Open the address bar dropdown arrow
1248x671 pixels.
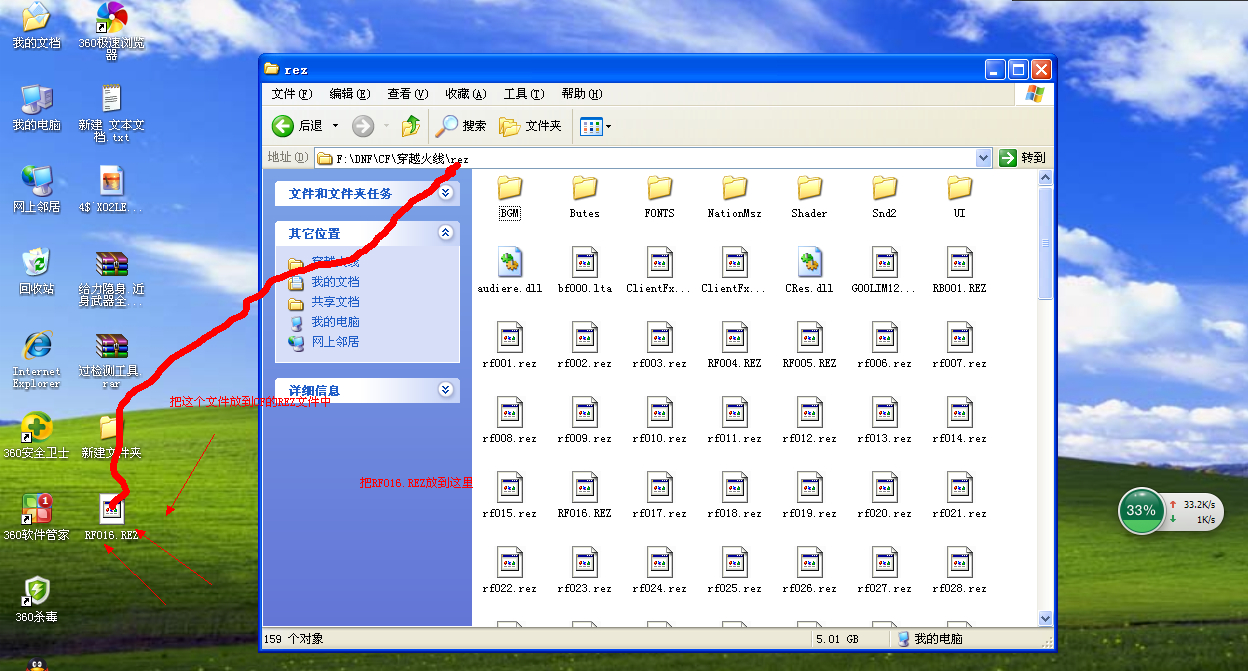(x=983, y=157)
